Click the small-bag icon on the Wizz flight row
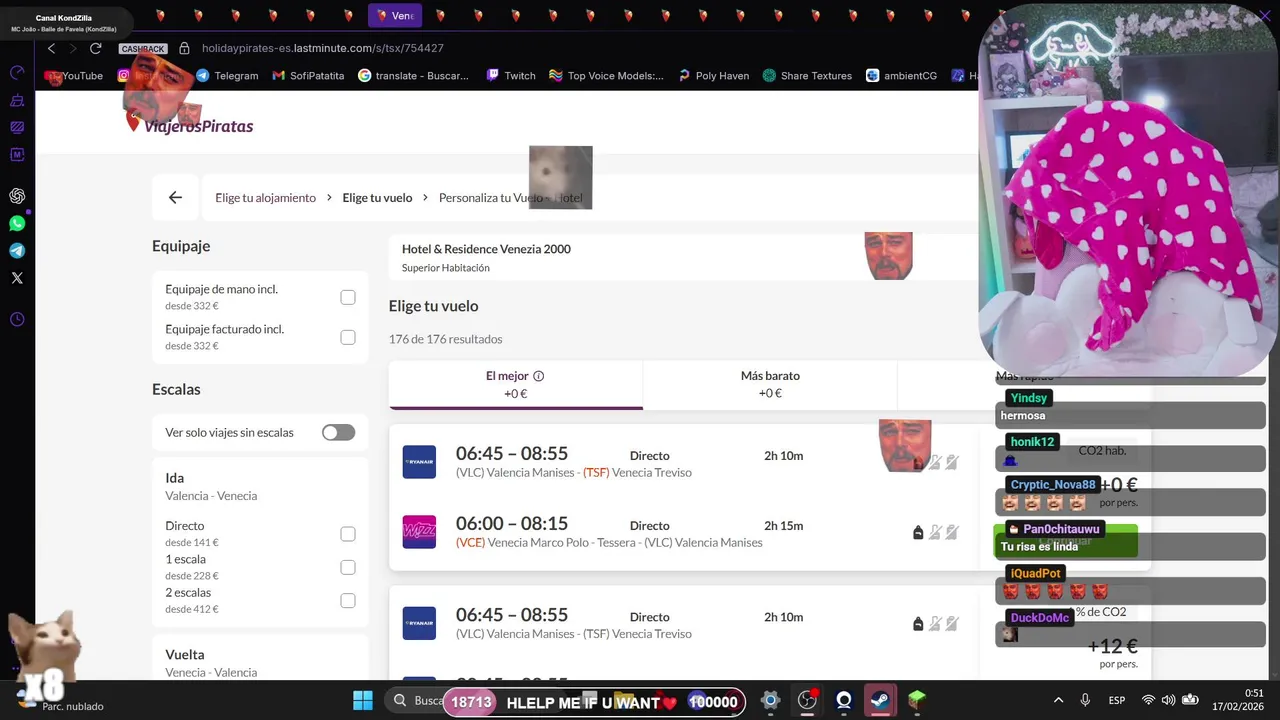 (x=918, y=532)
